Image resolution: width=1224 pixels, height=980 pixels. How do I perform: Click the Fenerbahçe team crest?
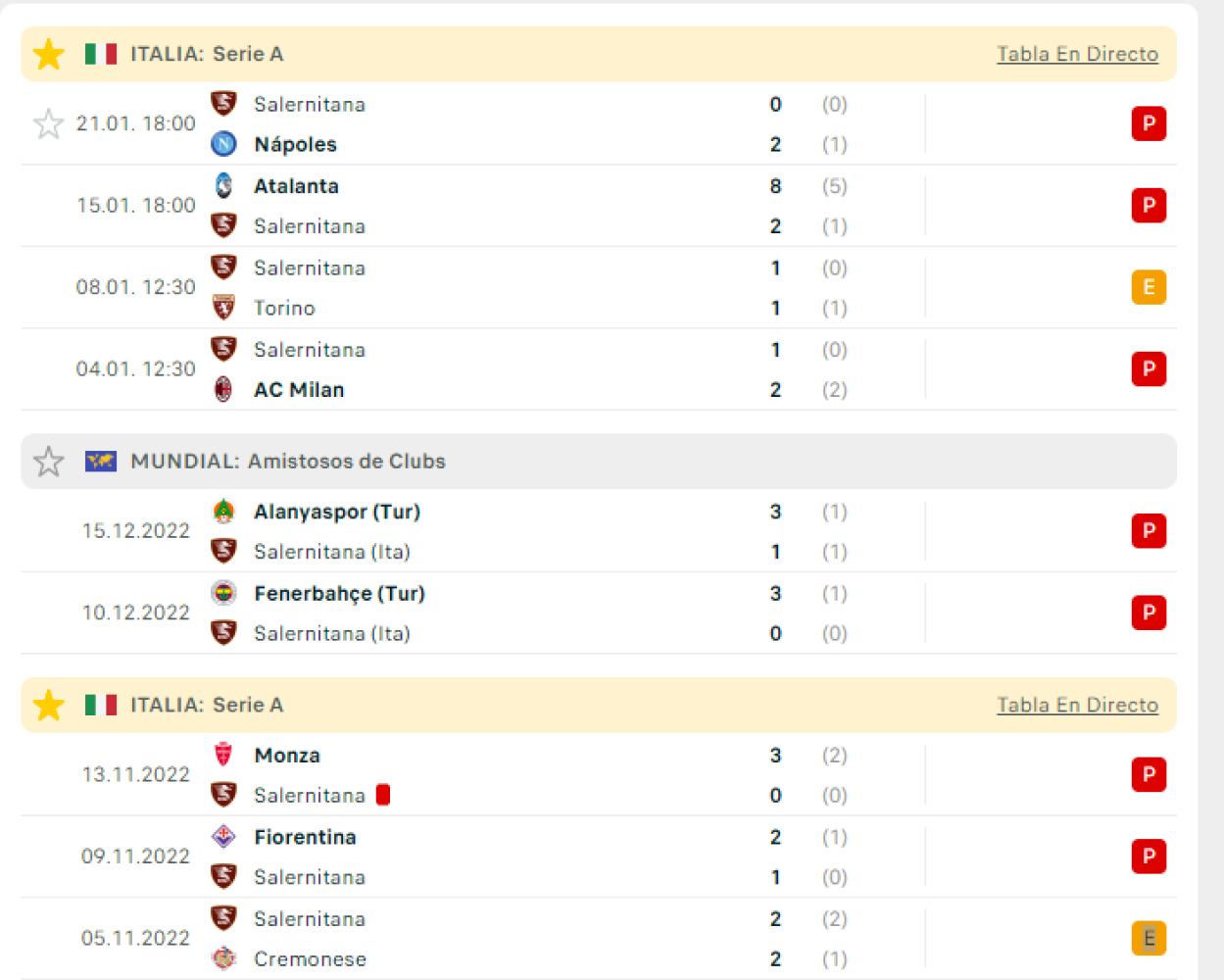click(223, 593)
